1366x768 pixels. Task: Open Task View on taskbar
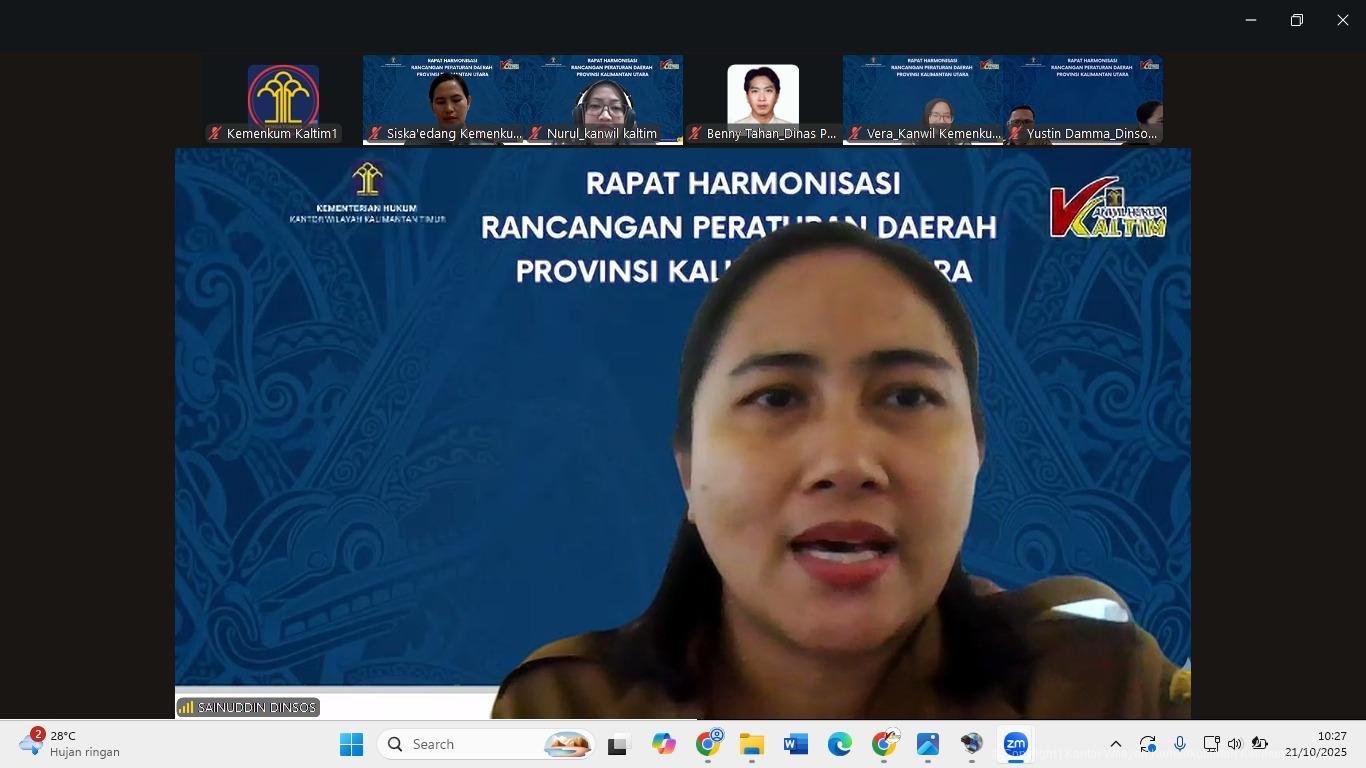tap(618, 744)
